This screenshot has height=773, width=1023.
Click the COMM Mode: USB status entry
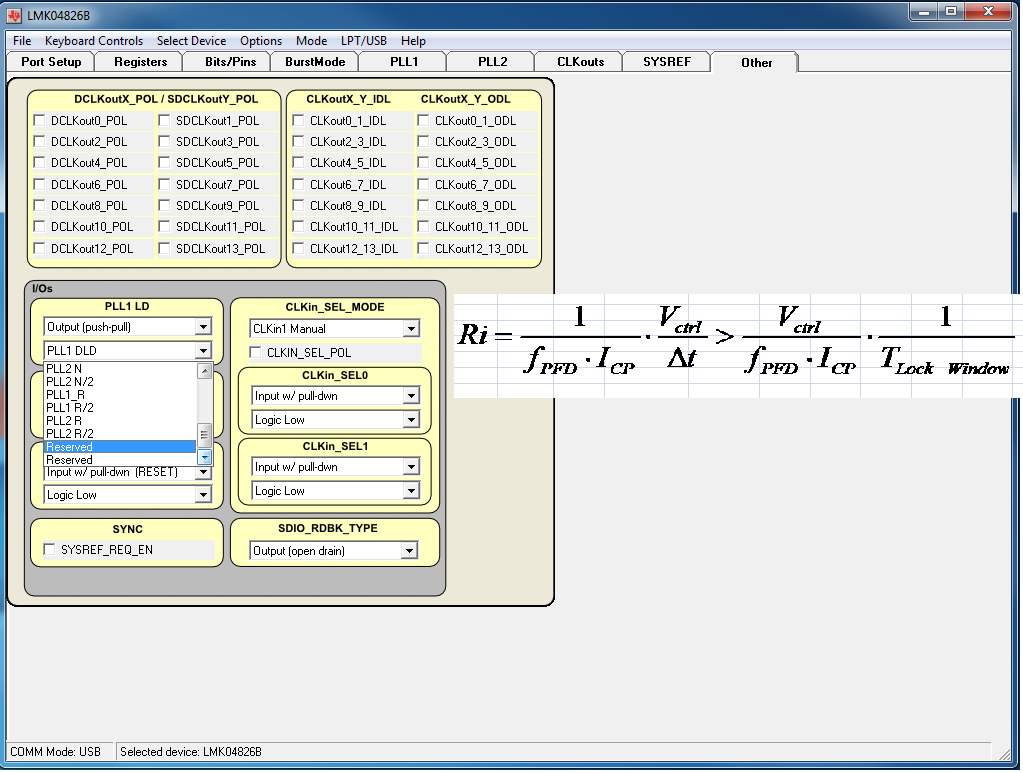56,751
